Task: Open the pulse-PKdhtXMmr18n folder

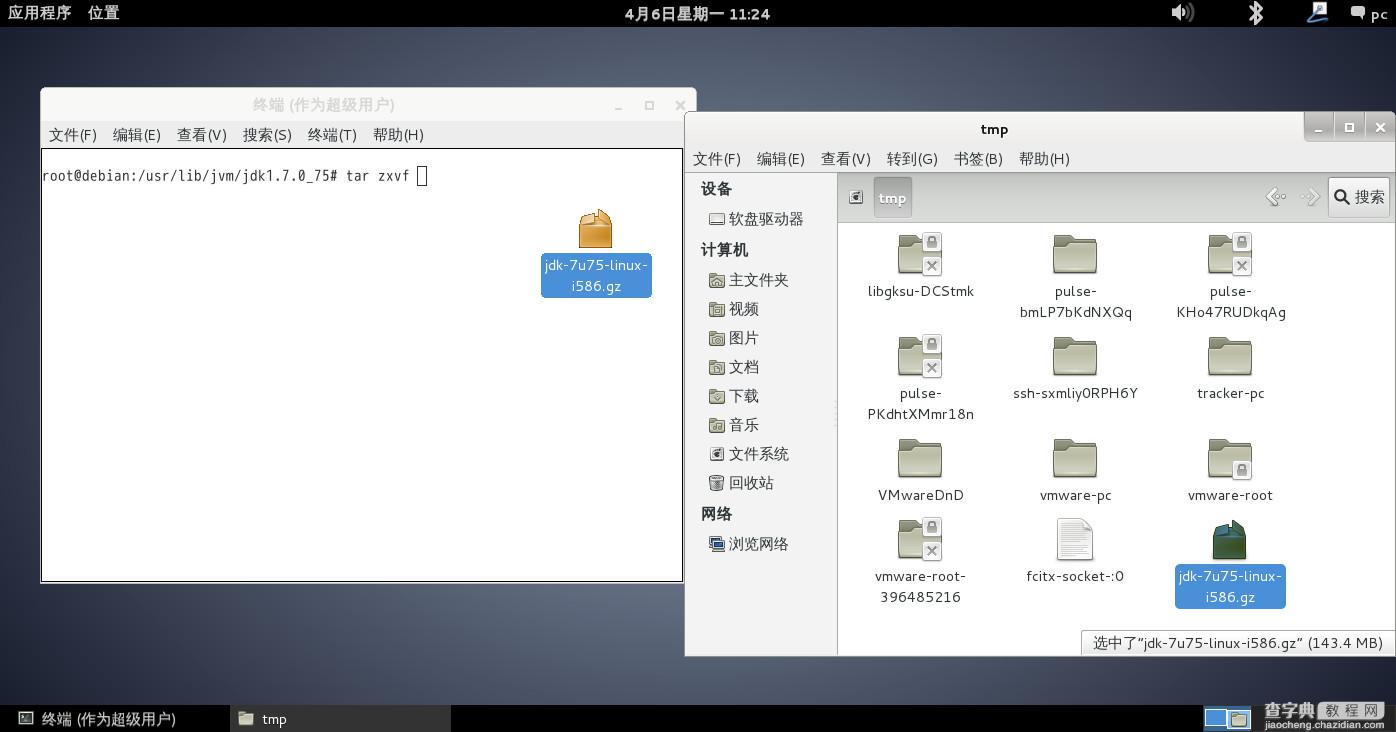Action: (920, 357)
